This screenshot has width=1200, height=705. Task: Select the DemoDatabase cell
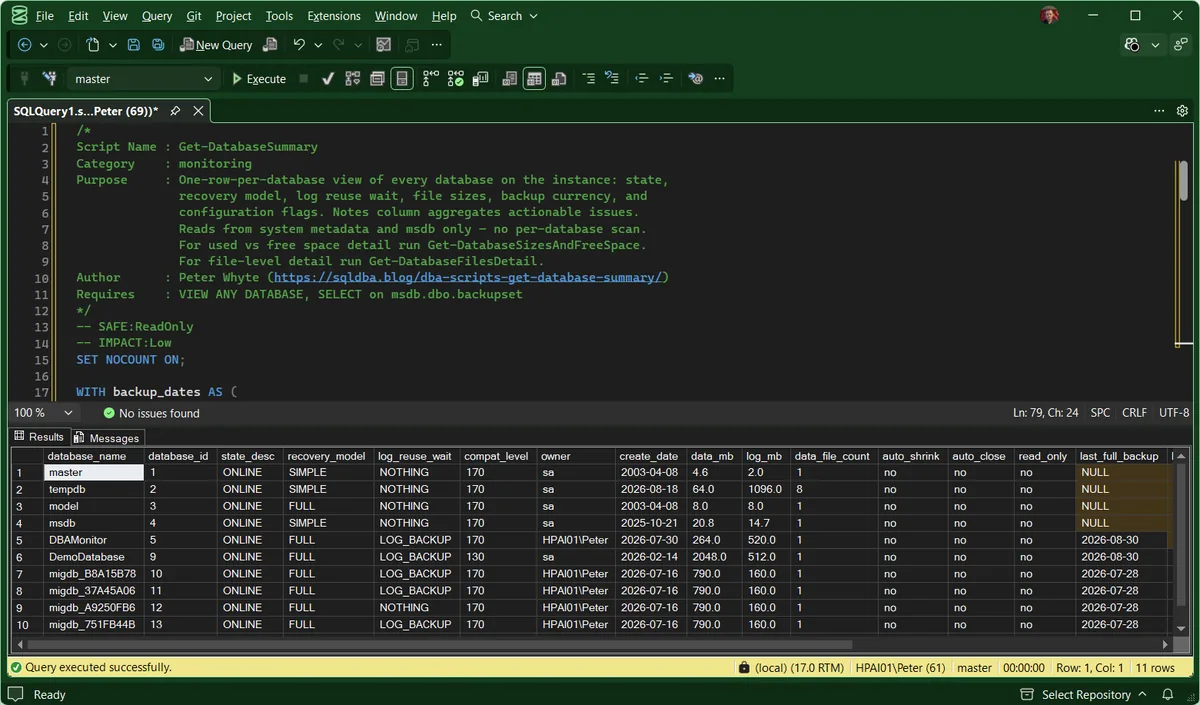[93, 557]
